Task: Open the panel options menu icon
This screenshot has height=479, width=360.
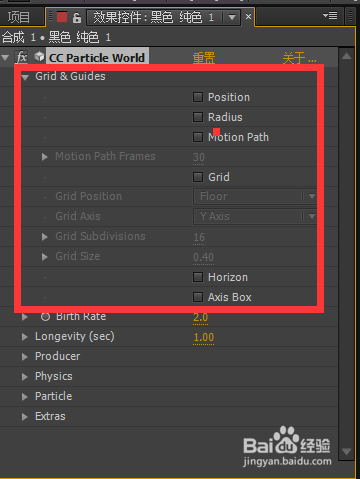Action: click(x=330, y=16)
